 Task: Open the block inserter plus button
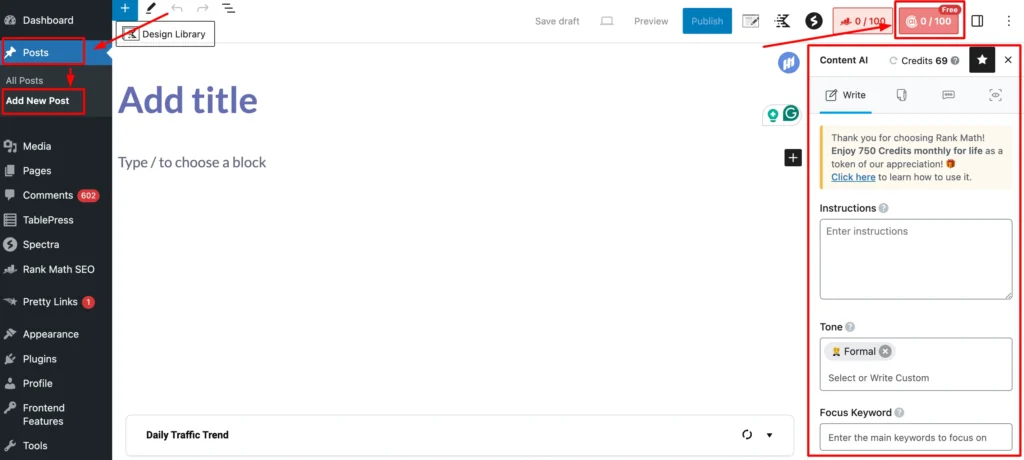pos(125,9)
